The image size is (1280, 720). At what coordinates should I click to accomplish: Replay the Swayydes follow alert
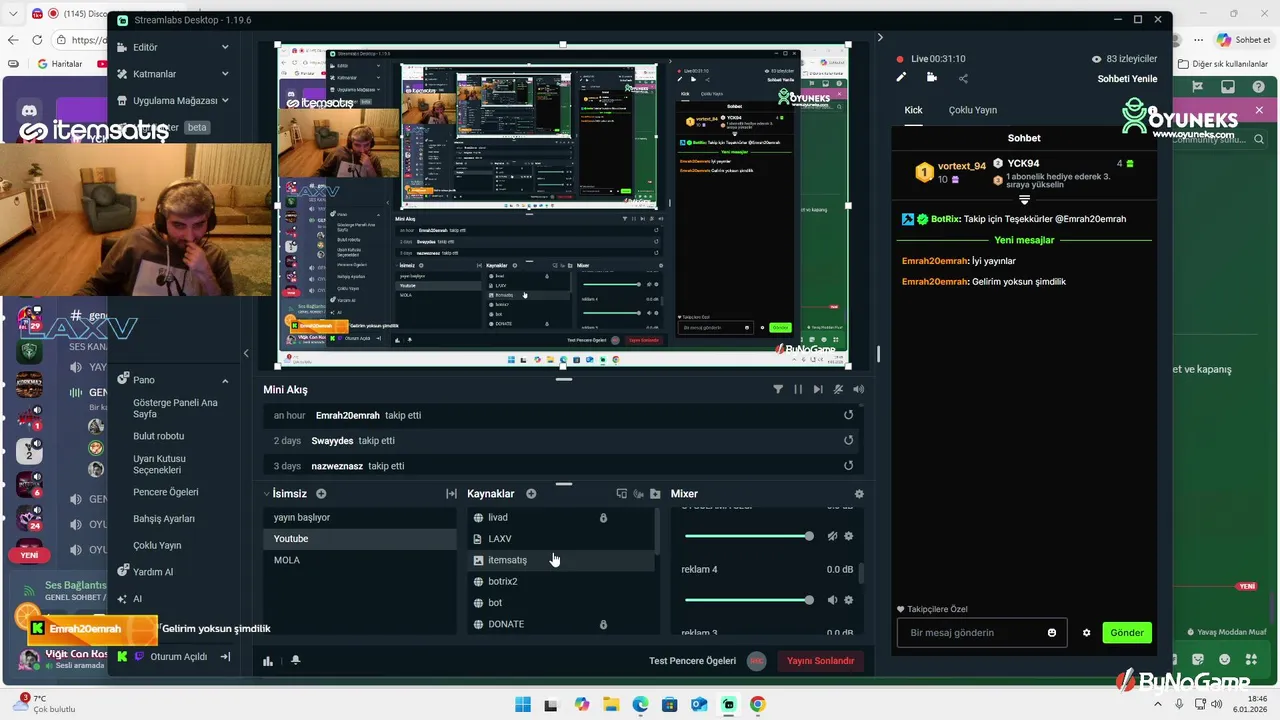click(x=849, y=440)
